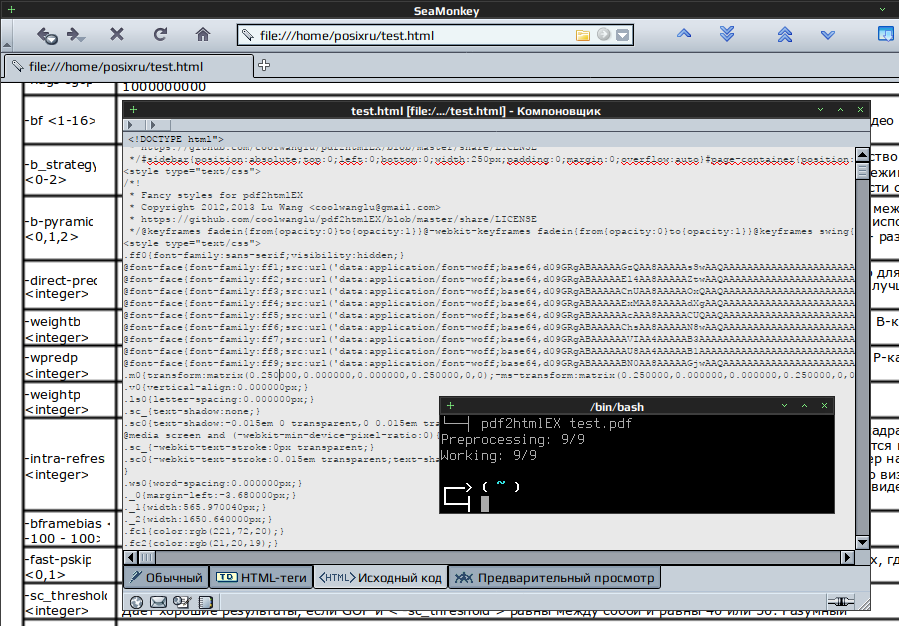Open the /bin/bash window menu plus button
This screenshot has height=626, width=899.
click(x=450, y=406)
